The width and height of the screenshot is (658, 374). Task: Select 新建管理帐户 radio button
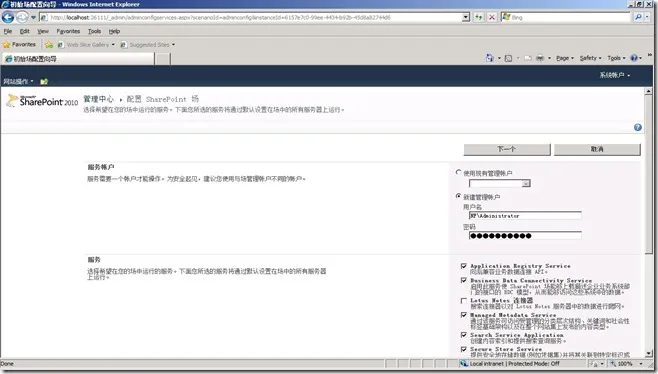pyautogui.click(x=458, y=196)
